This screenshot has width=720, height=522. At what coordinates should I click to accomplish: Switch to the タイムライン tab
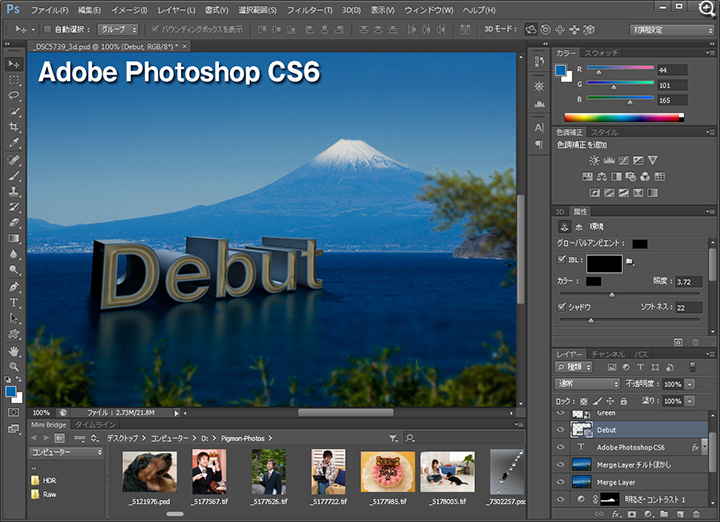tap(95, 425)
